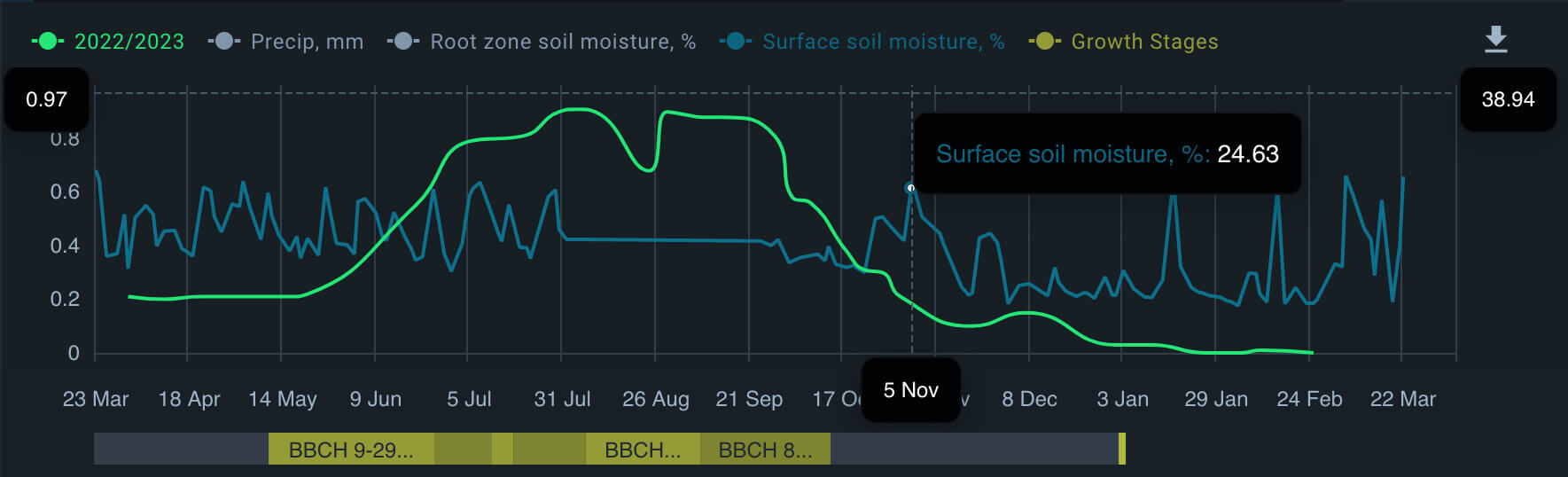Show Root zone soil moisture series
Image resolution: width=1568 pixels, height=477 pixels.
tap(542, 42)
